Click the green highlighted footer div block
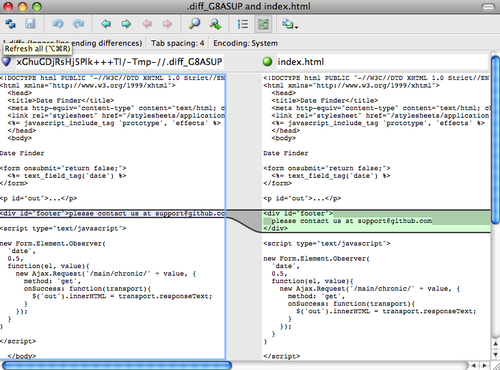Viewport: 500px width, 370px height. click(x=377, y=221)
